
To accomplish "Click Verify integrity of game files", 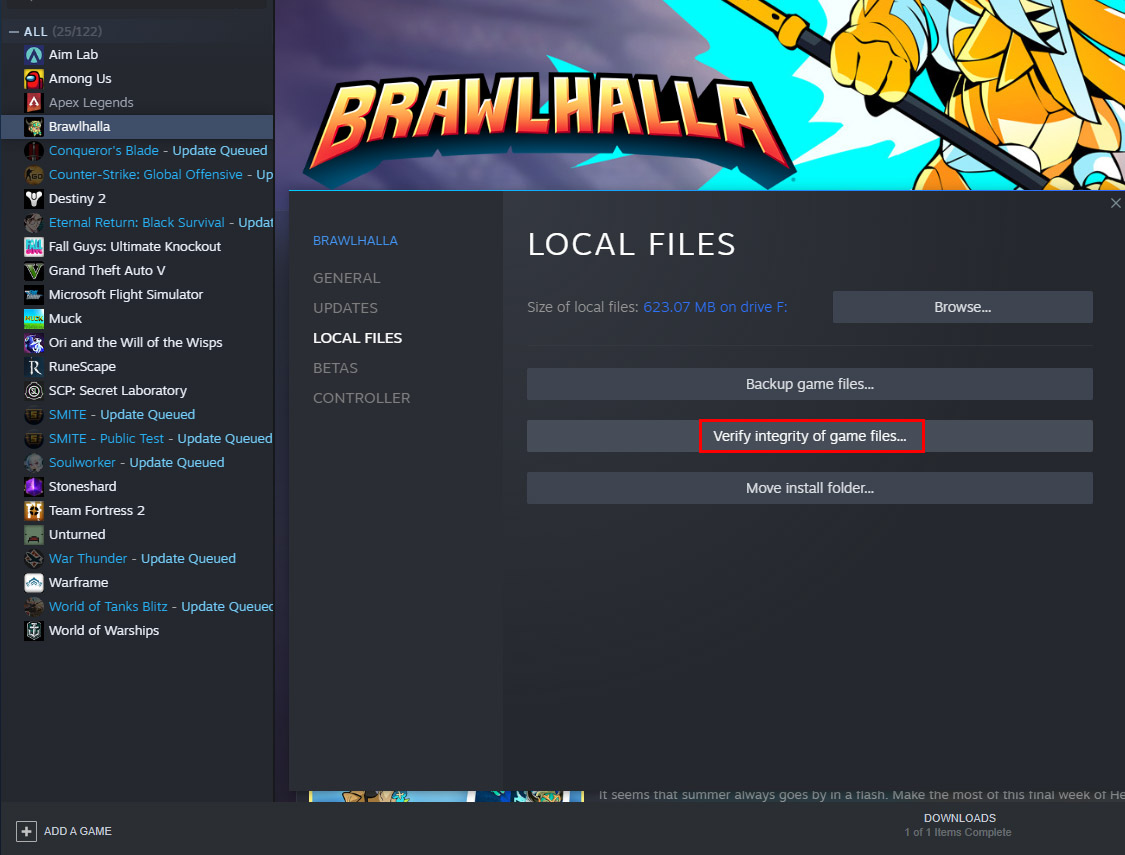I will (811, 435).
